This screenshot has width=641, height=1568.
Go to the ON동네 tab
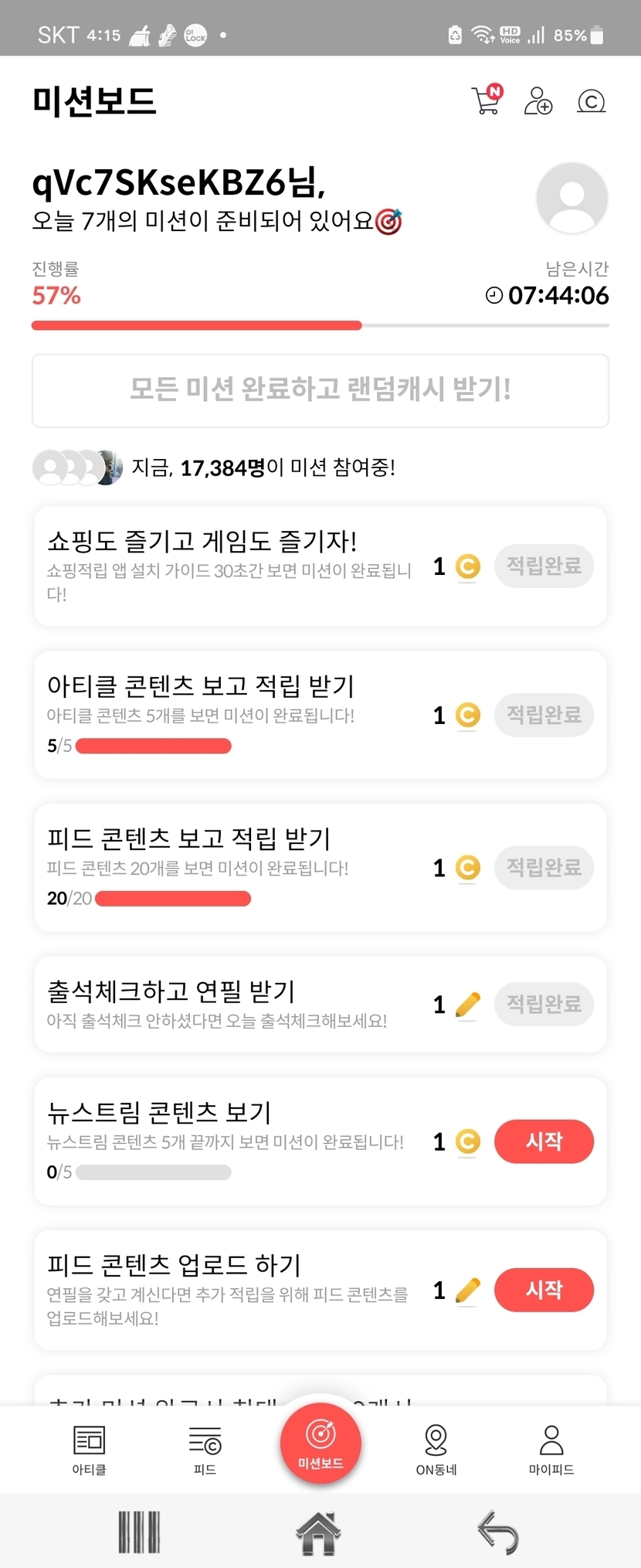pos(436,1450)
